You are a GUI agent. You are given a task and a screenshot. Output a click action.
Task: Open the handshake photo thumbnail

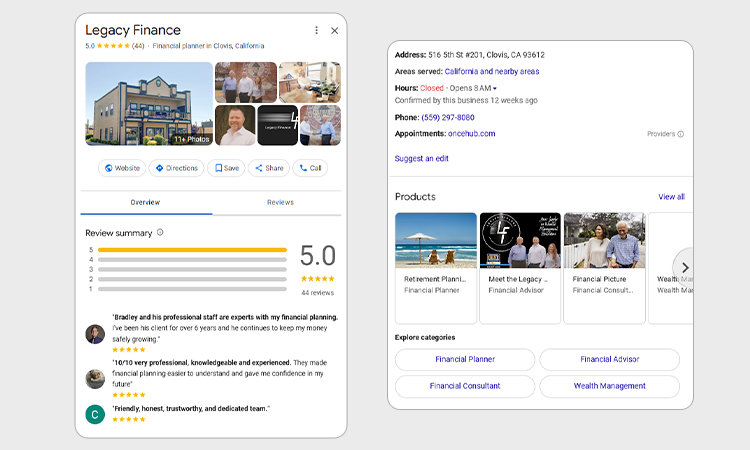[x=320, y=125]
